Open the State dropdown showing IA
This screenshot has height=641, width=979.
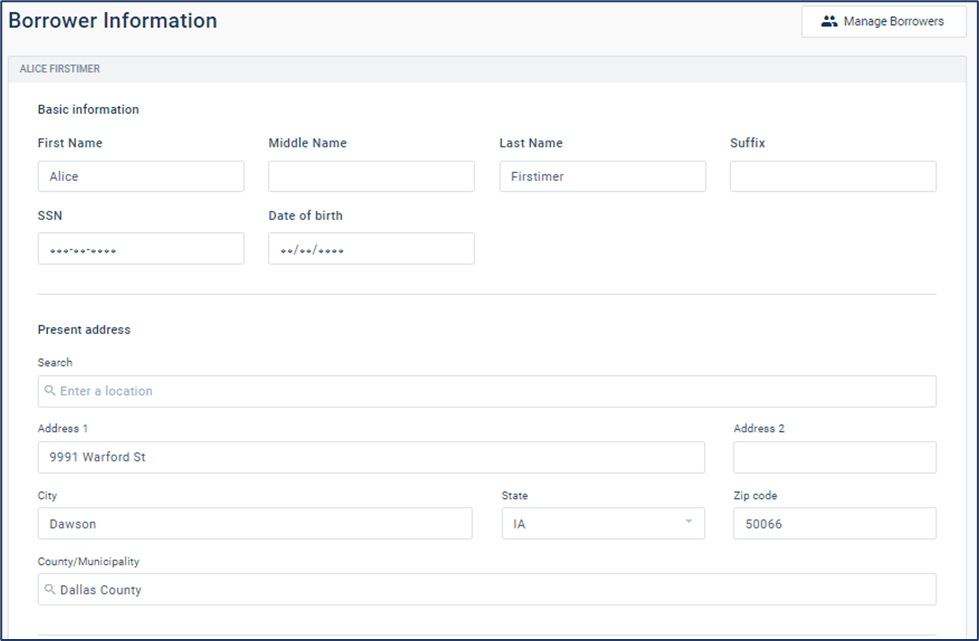(603, 523)
